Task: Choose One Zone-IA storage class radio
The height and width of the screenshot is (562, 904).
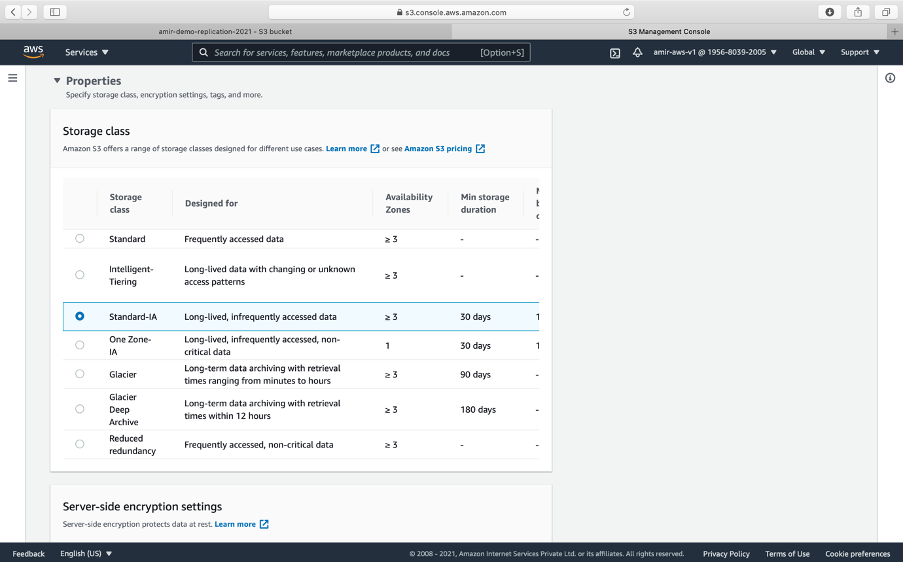Action: [x=80, y=345]
